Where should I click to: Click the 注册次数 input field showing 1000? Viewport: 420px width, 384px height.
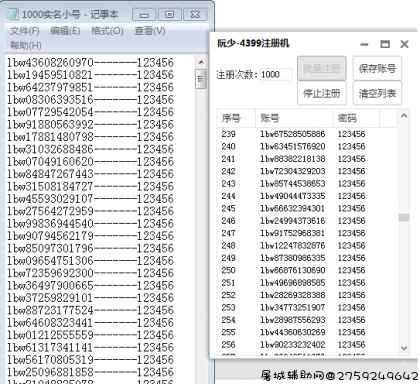[x=275, y=74]
